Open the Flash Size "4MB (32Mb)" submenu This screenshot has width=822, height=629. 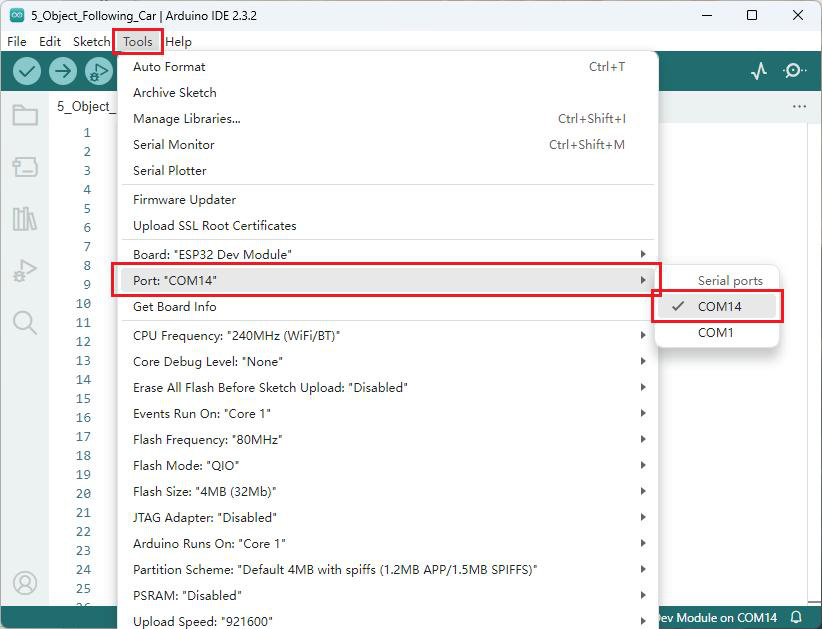pyautogui.click(x=387, y=491)
